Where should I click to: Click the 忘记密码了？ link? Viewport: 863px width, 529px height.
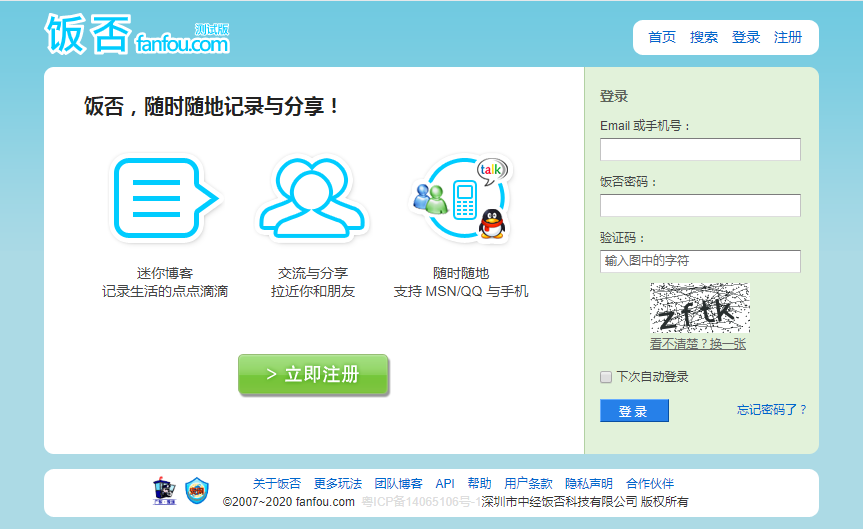(772, 409)
